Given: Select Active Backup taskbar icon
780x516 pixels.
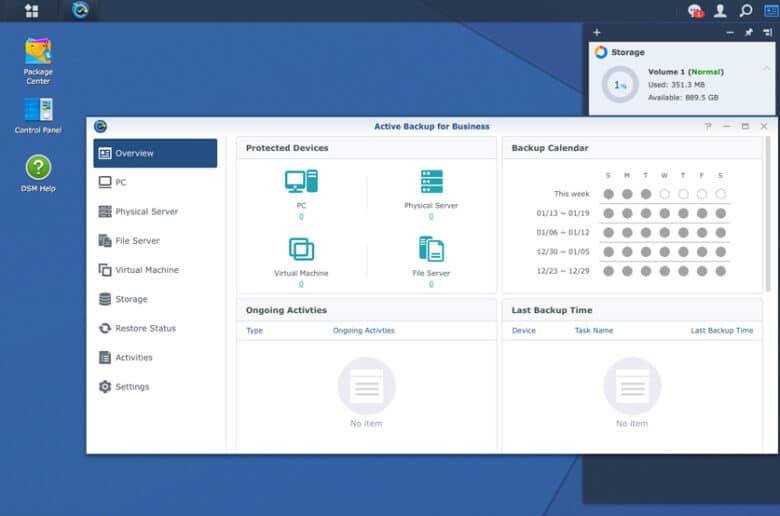Looking at the screenshot, I should (80, 10).
